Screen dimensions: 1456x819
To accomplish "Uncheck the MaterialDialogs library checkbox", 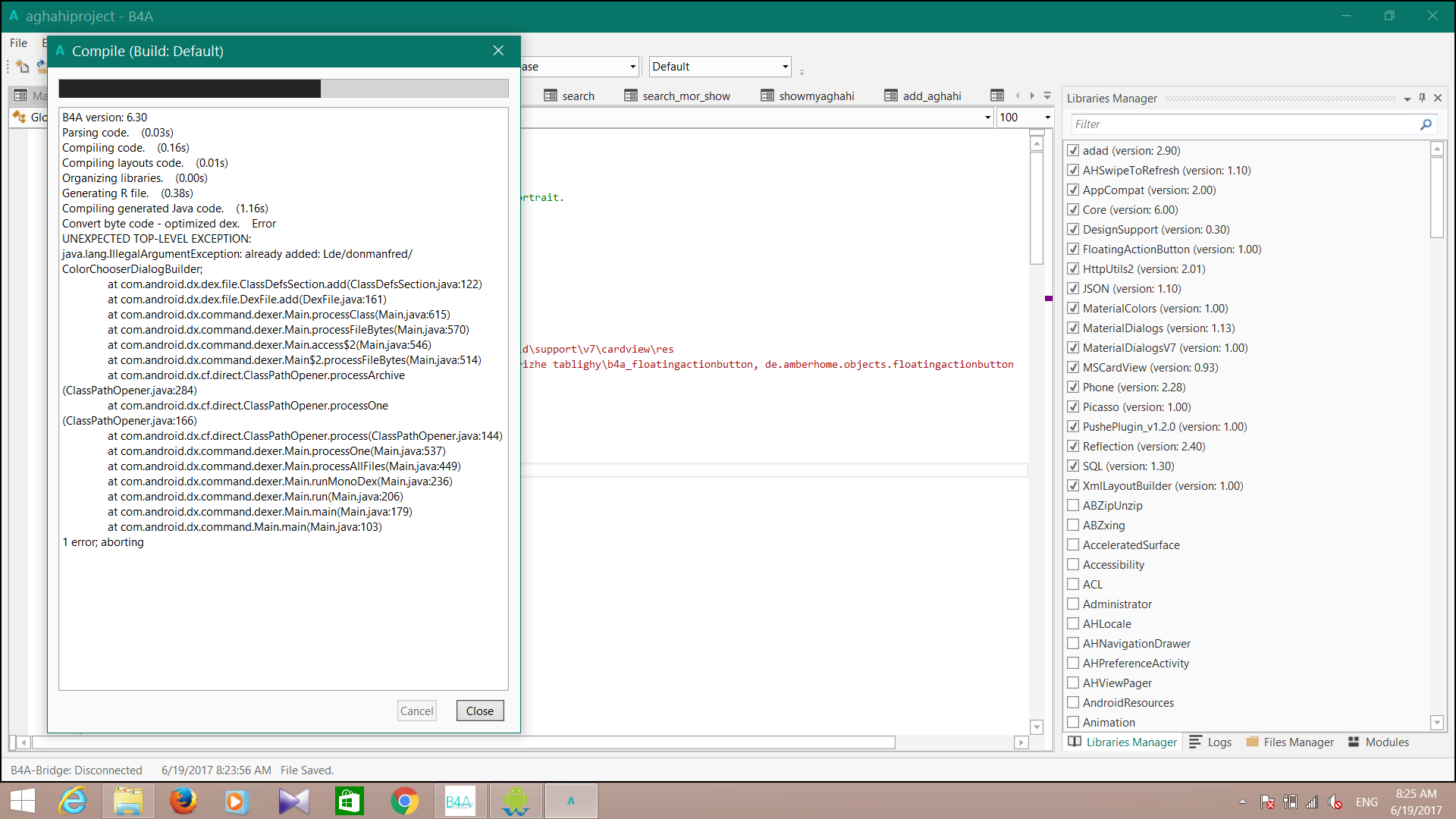I will pos(1073,328).
